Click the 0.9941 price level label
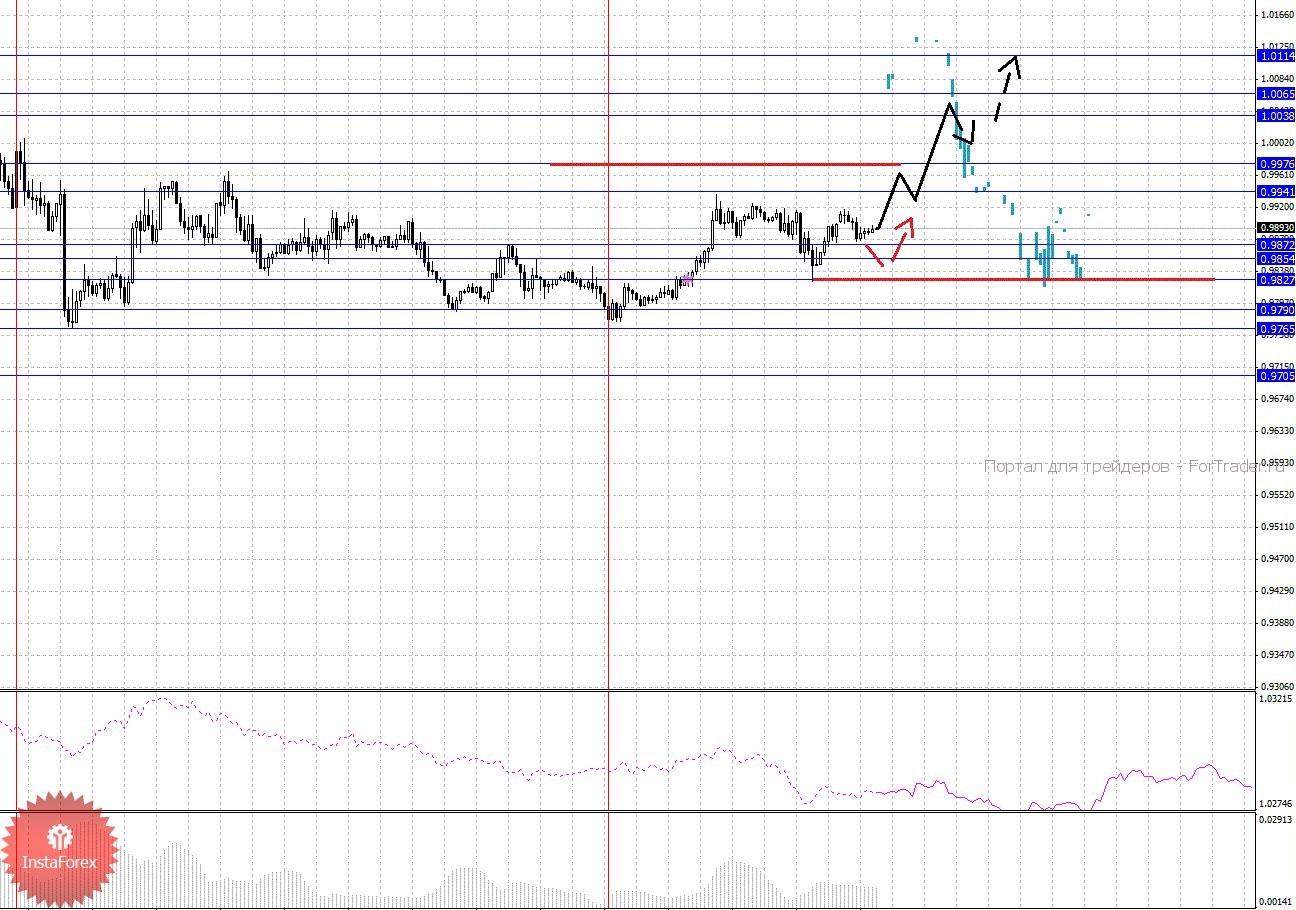 [1276, 191]
